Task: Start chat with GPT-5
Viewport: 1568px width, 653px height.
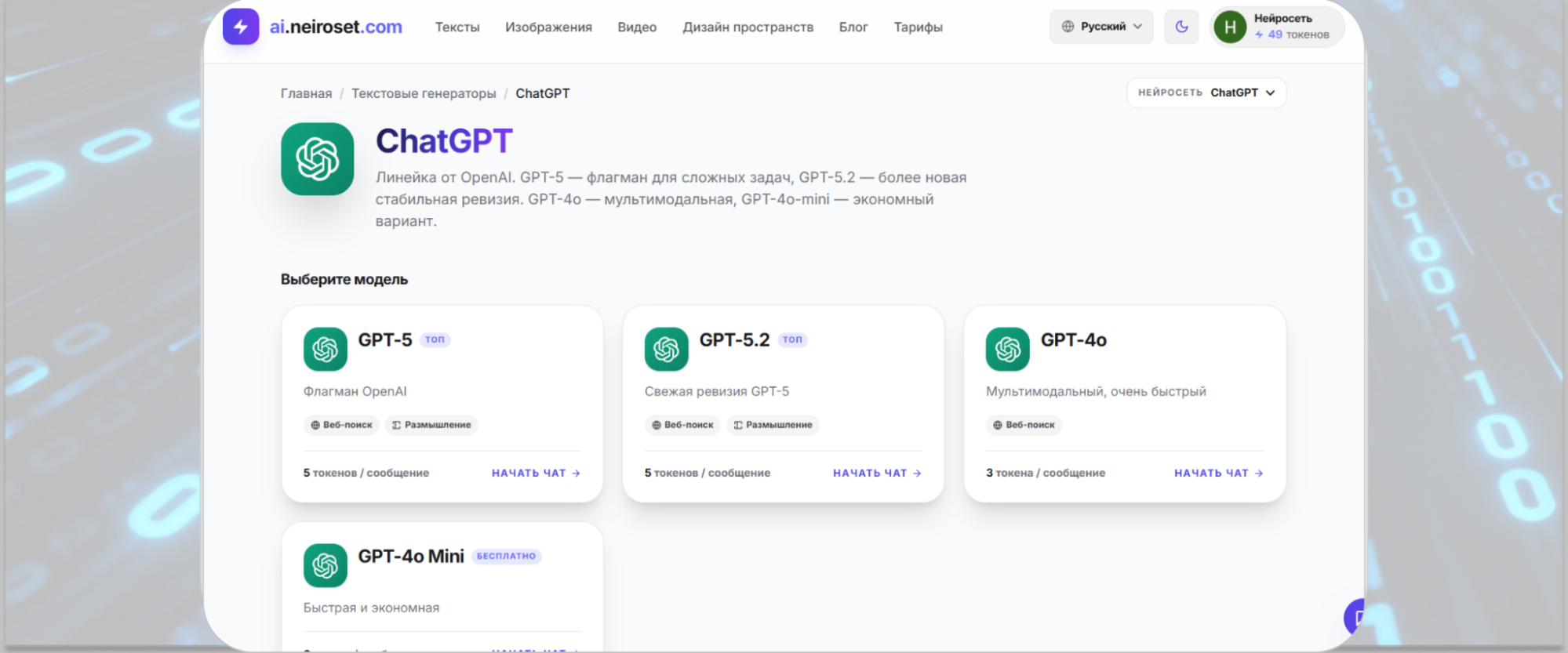Action: (x=536, y=473)
